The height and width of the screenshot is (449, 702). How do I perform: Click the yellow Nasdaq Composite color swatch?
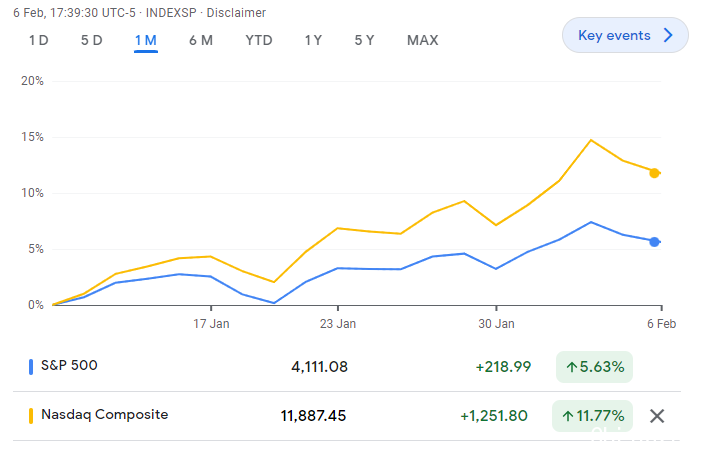(31, 415)
